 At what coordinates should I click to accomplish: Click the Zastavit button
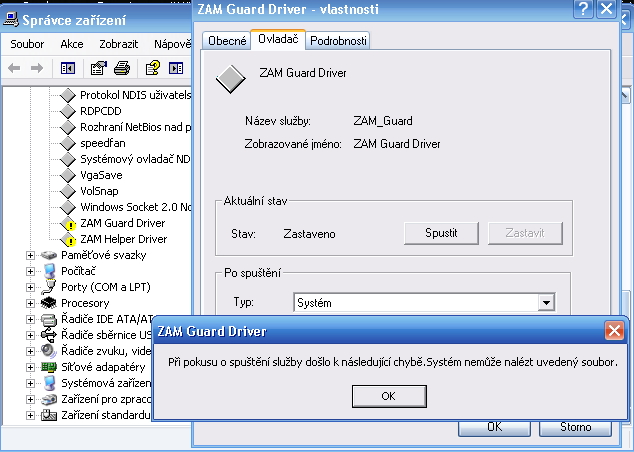[525, 233]
